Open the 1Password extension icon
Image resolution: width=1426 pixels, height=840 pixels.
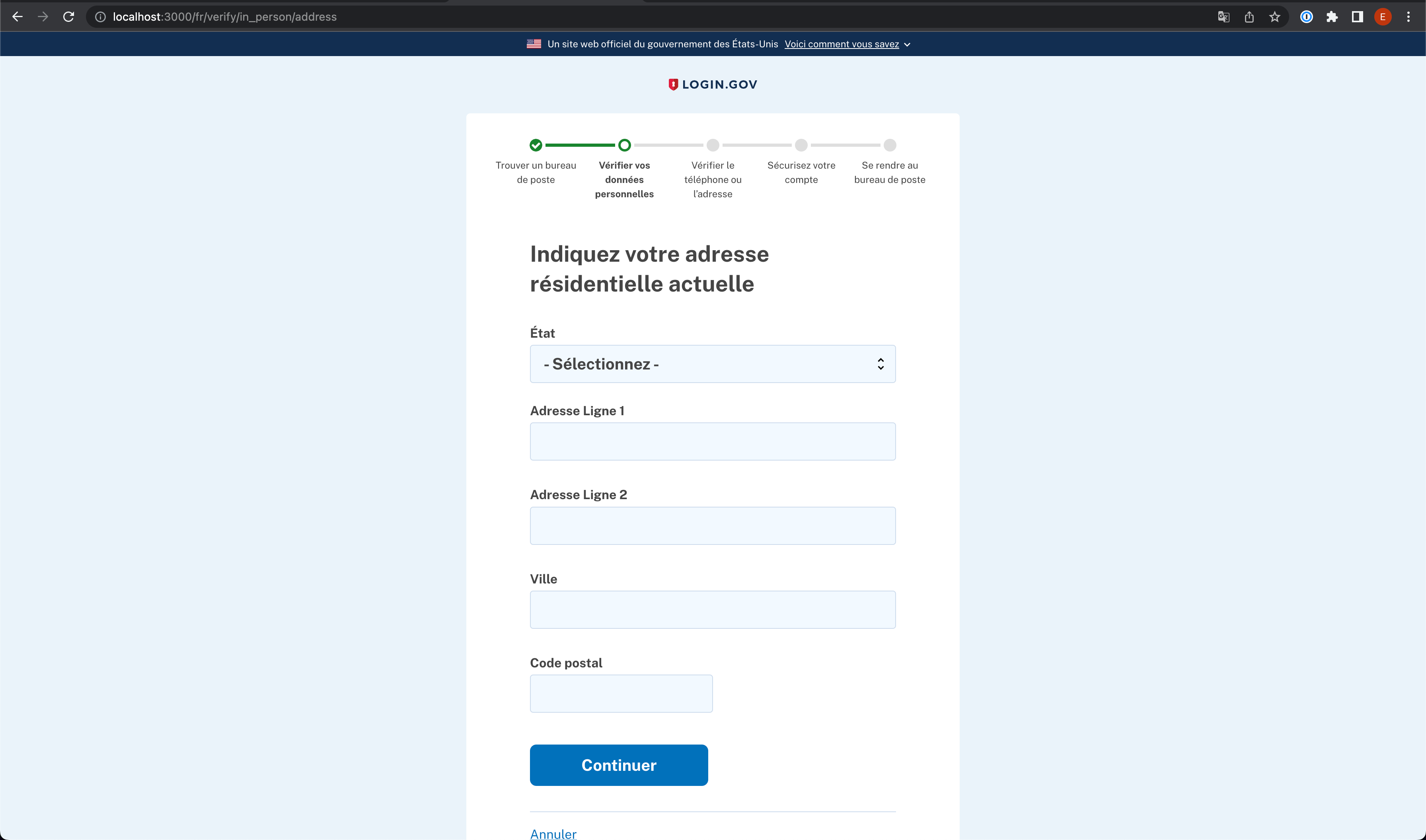click(1306, 17)
